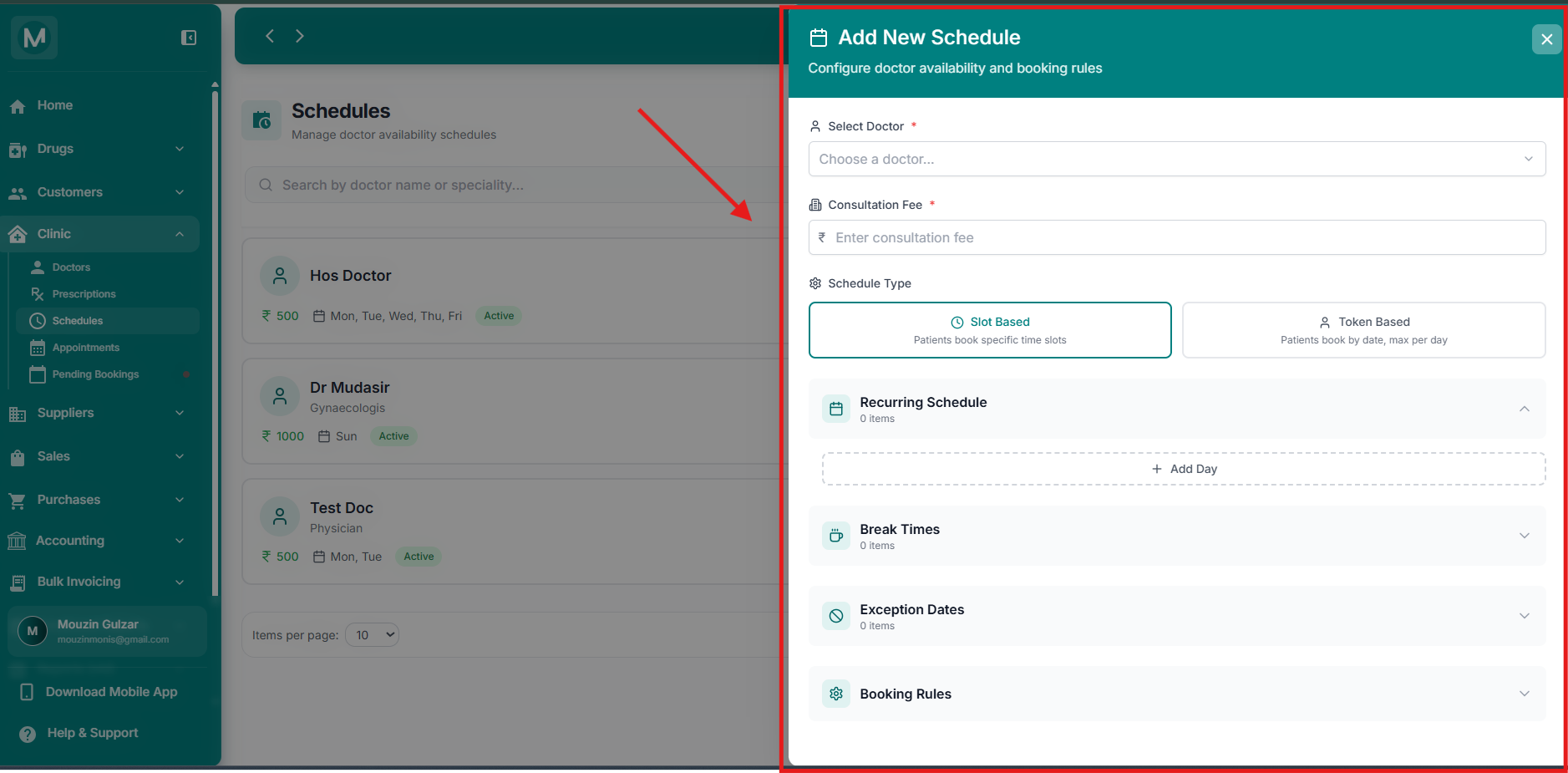Click the Dr Mudasir name text
Viewport: 1568px width, 773px height.
point(349,388)
